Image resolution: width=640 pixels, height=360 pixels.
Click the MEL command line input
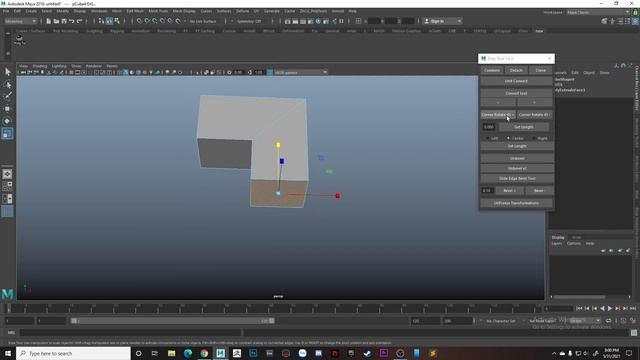pyautogui.click(x=131, y=333)
